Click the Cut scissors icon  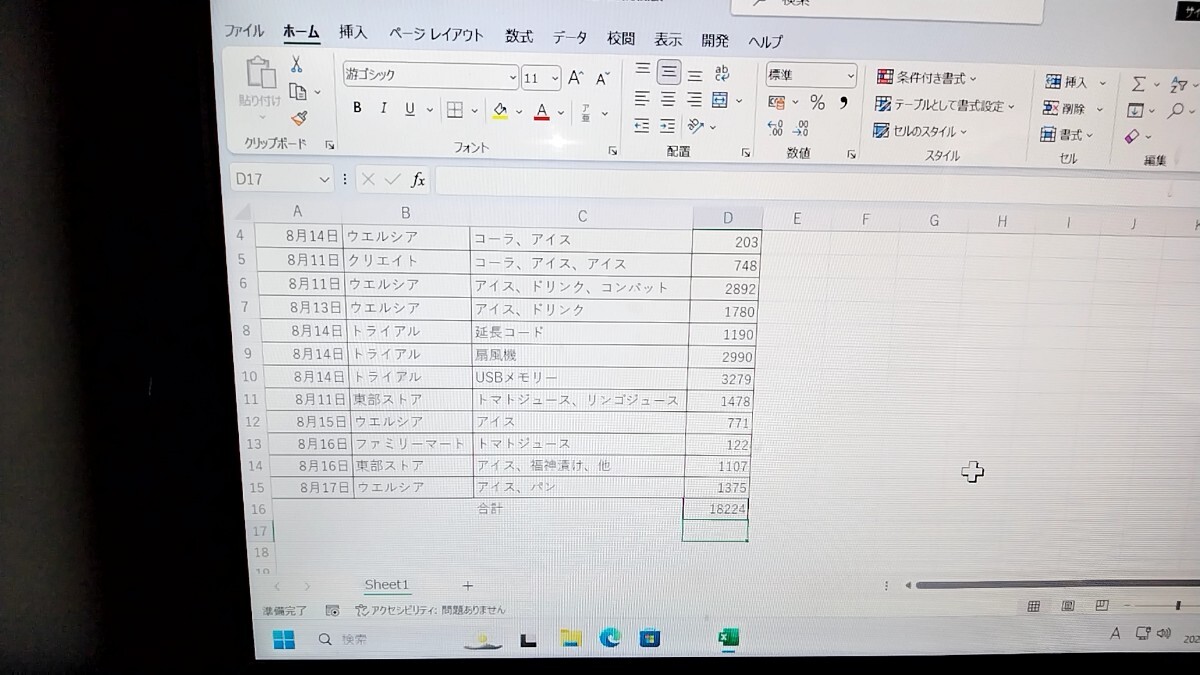(296, 65)
